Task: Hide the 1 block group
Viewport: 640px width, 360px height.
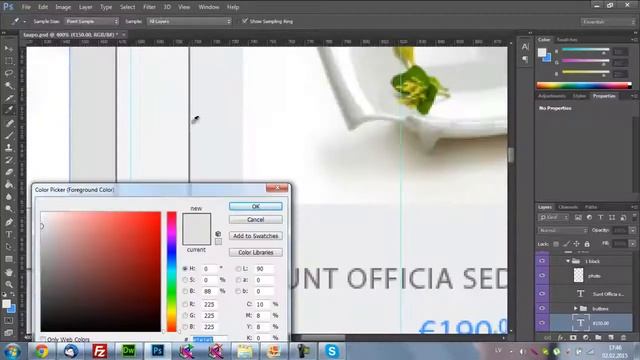Action: [542, 261]
